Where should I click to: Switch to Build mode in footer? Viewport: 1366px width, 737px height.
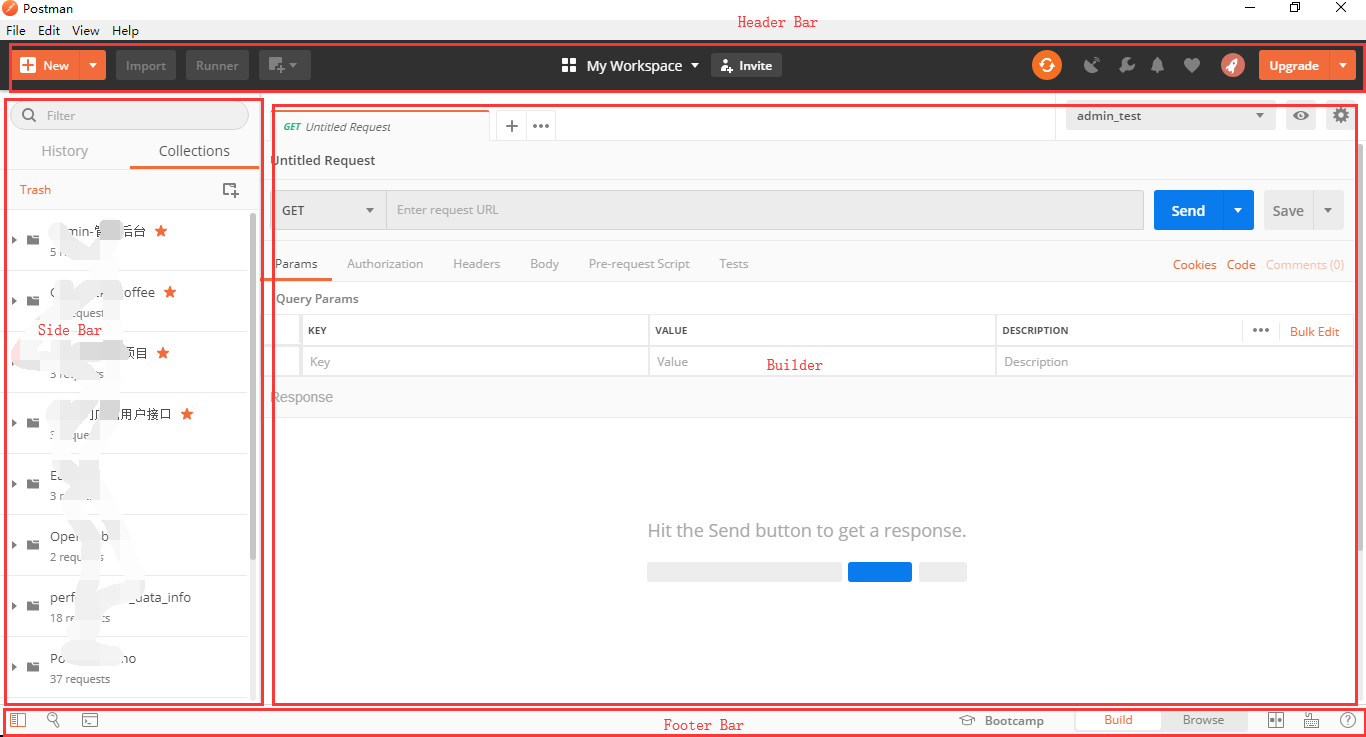click(x=1118, y=720)
